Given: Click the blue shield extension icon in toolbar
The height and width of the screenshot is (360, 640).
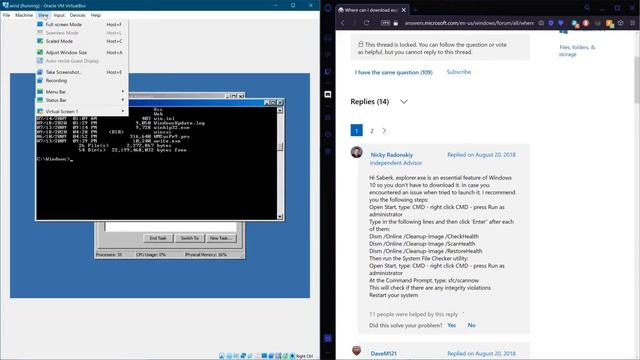Looking at the screenshot, I should pos(551,23).
